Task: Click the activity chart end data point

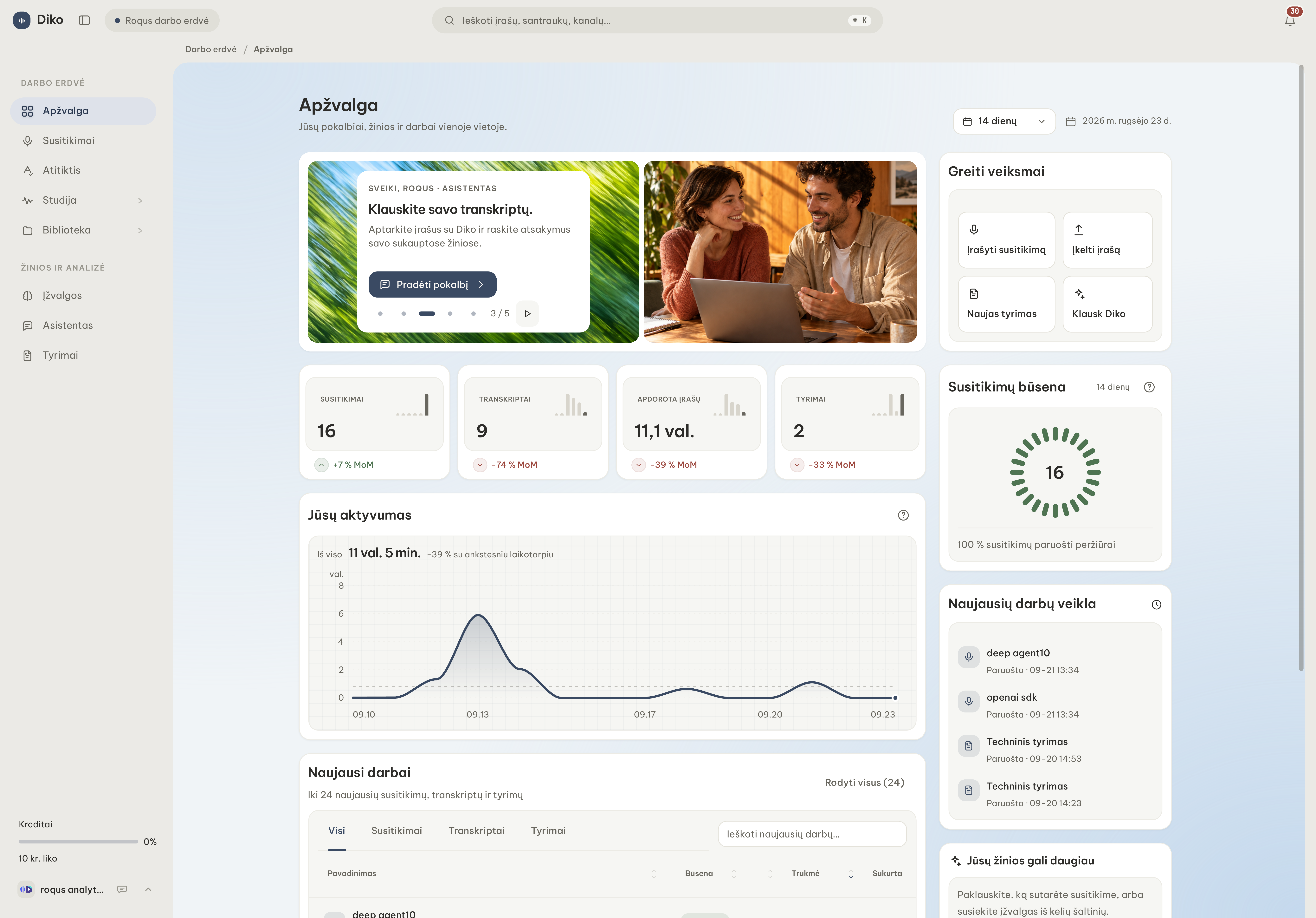Action: pyautogui.click(x=895, y=698)
